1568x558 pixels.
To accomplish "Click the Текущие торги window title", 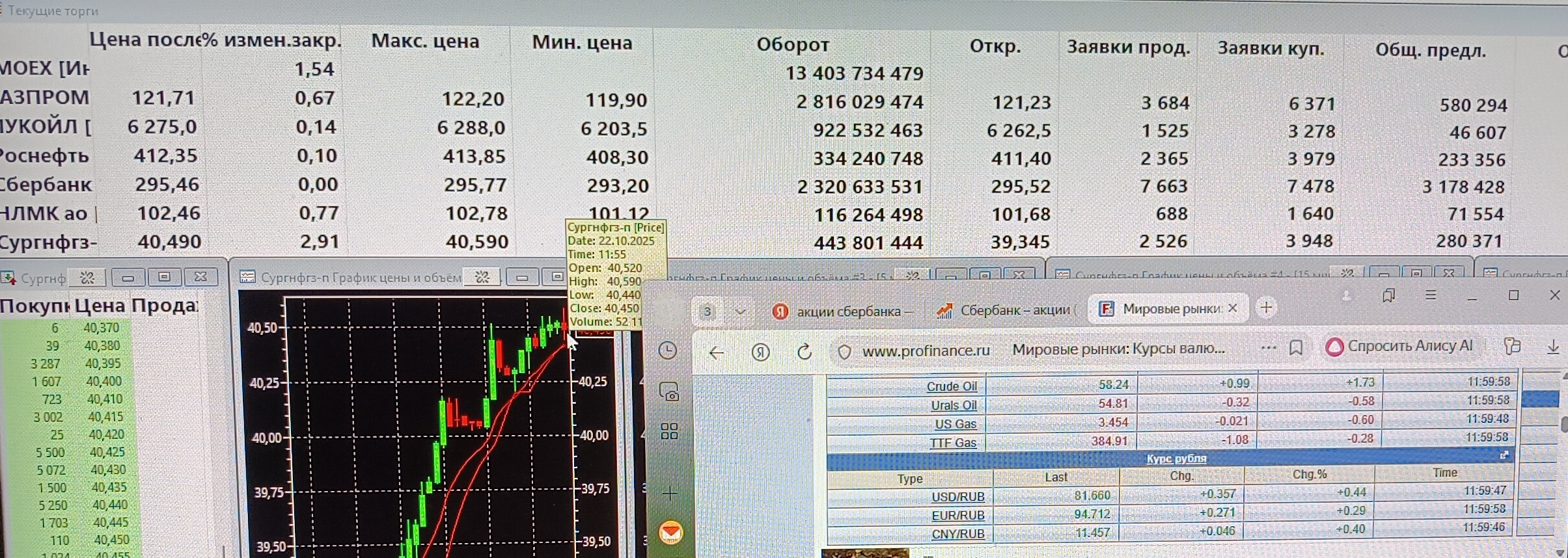I will click(53, 10).
